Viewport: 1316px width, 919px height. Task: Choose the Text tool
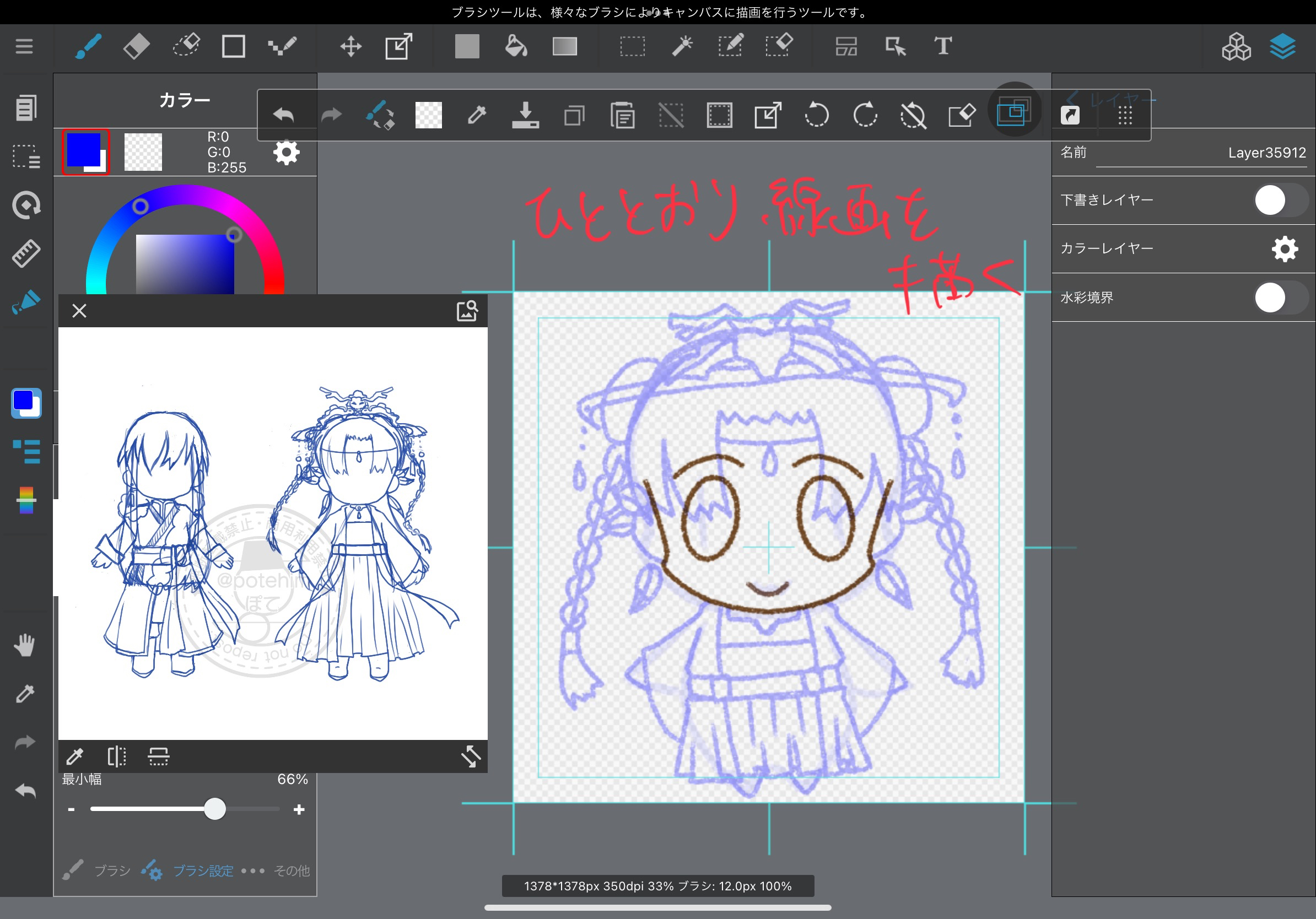pos(943,46)
